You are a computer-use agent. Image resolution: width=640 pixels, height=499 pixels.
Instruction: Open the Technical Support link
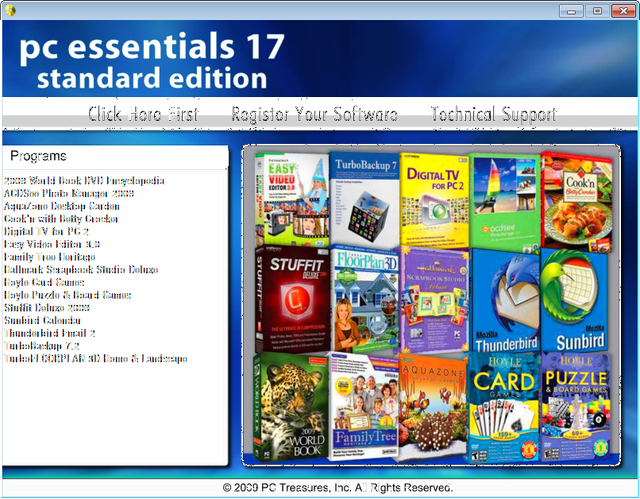494,114
